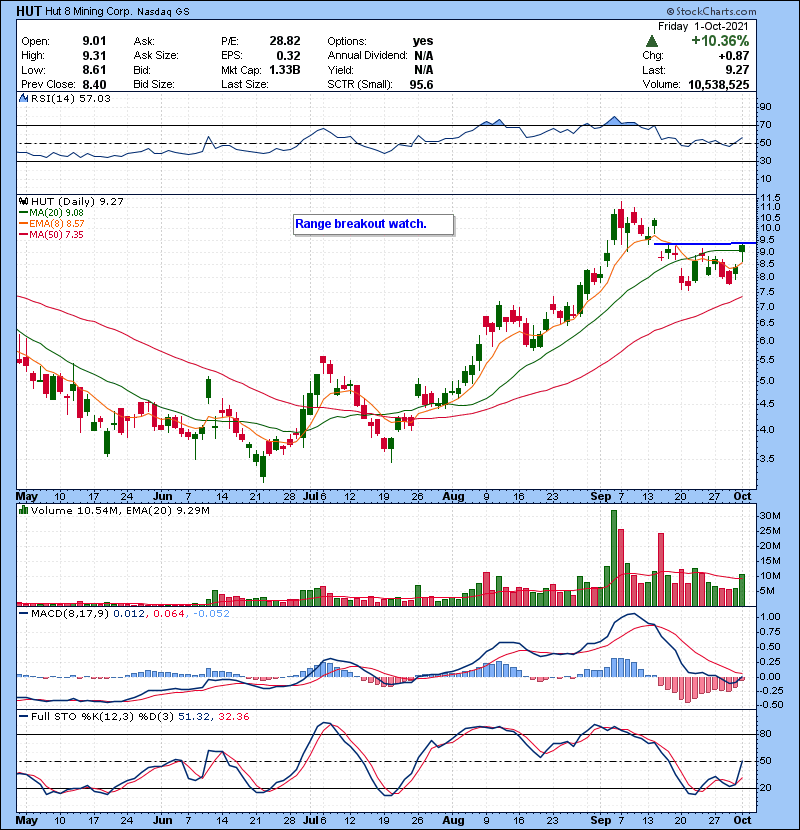
Task: Click the MACD histogram value '-0.052'
Action: 211,614
